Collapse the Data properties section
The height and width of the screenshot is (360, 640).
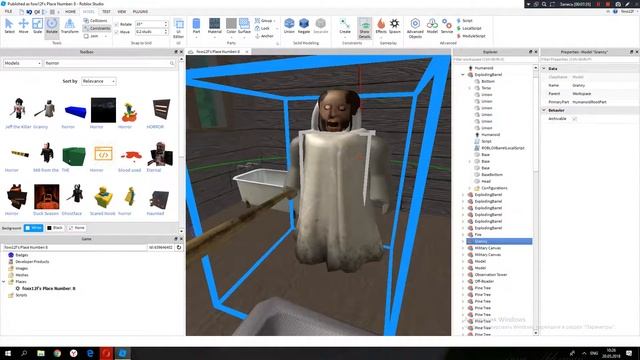tap(544, 69)
